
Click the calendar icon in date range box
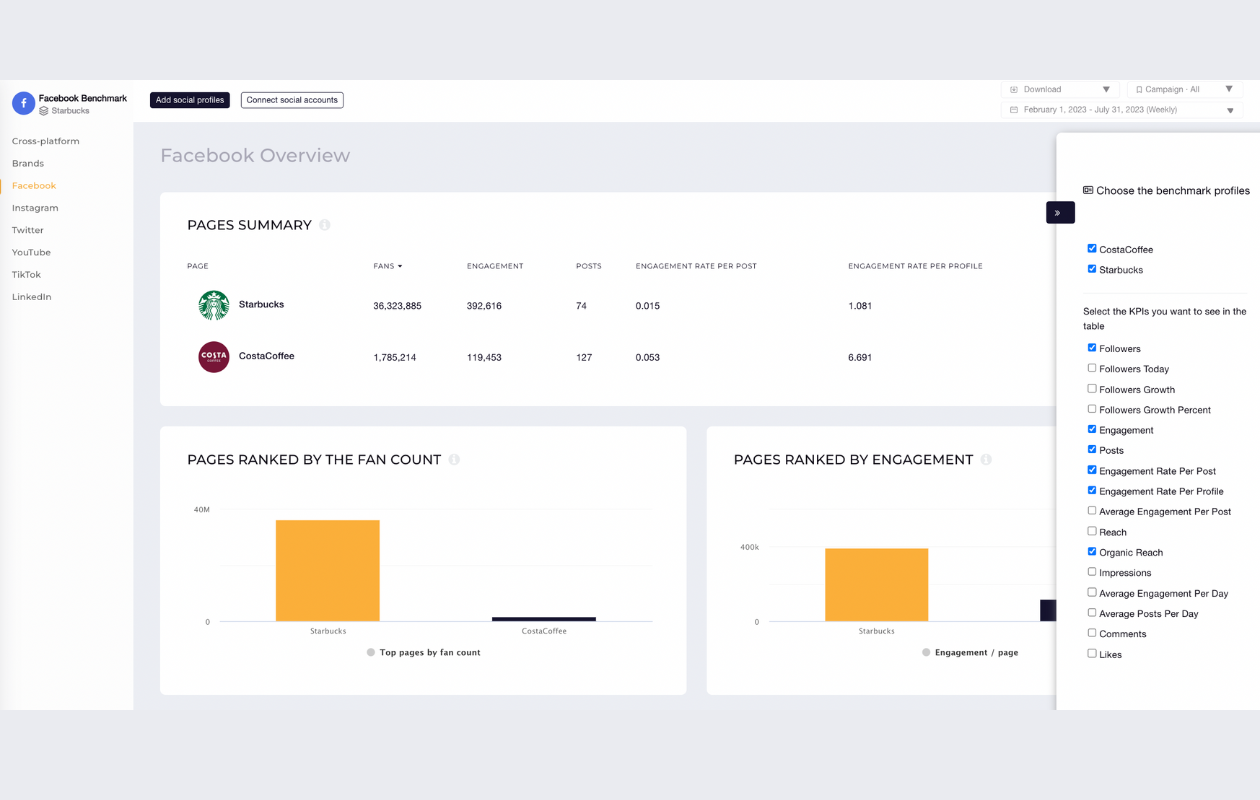1014,110
